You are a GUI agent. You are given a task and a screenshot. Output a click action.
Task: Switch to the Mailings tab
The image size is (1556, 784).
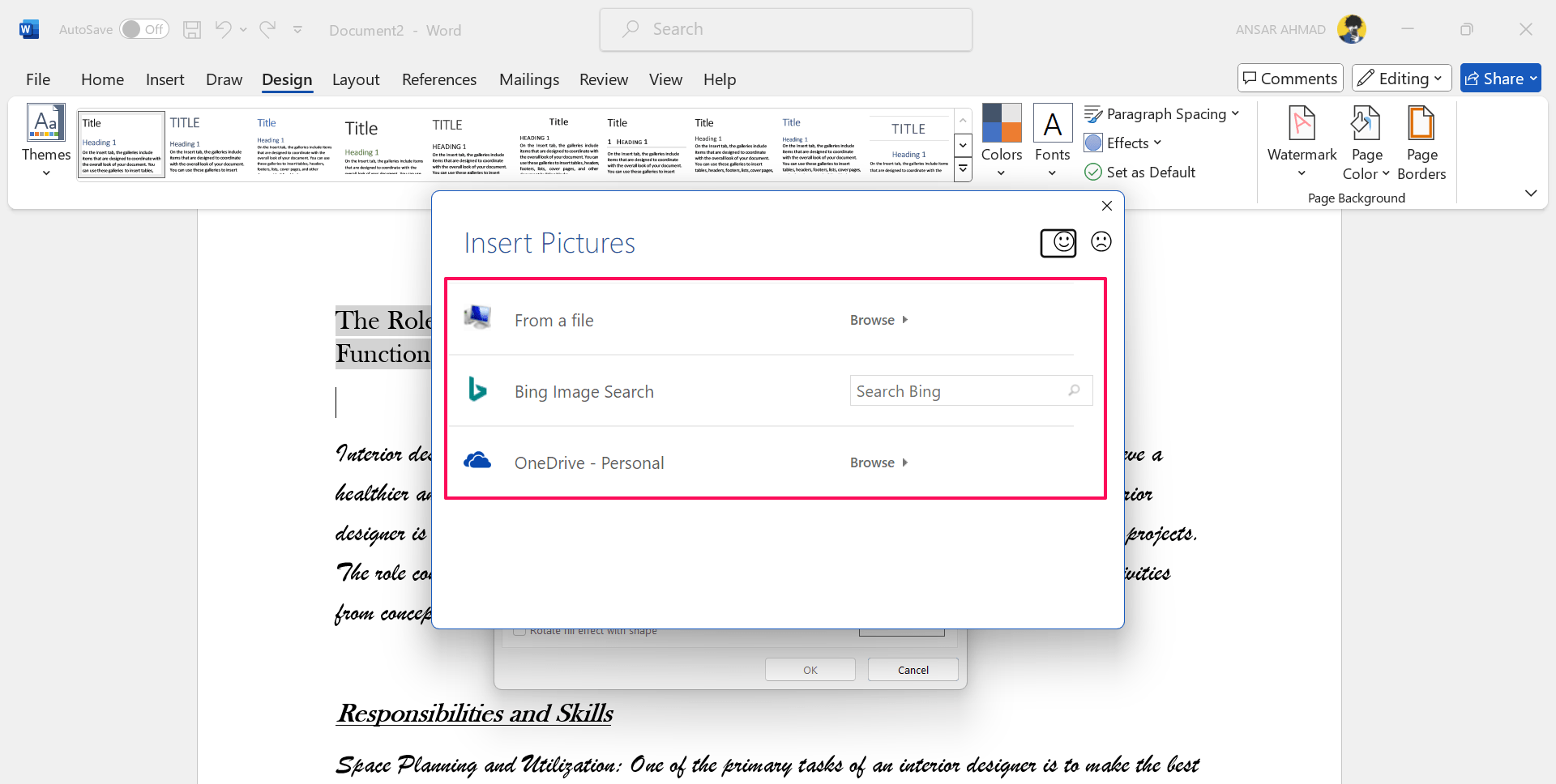coord(529,79)
